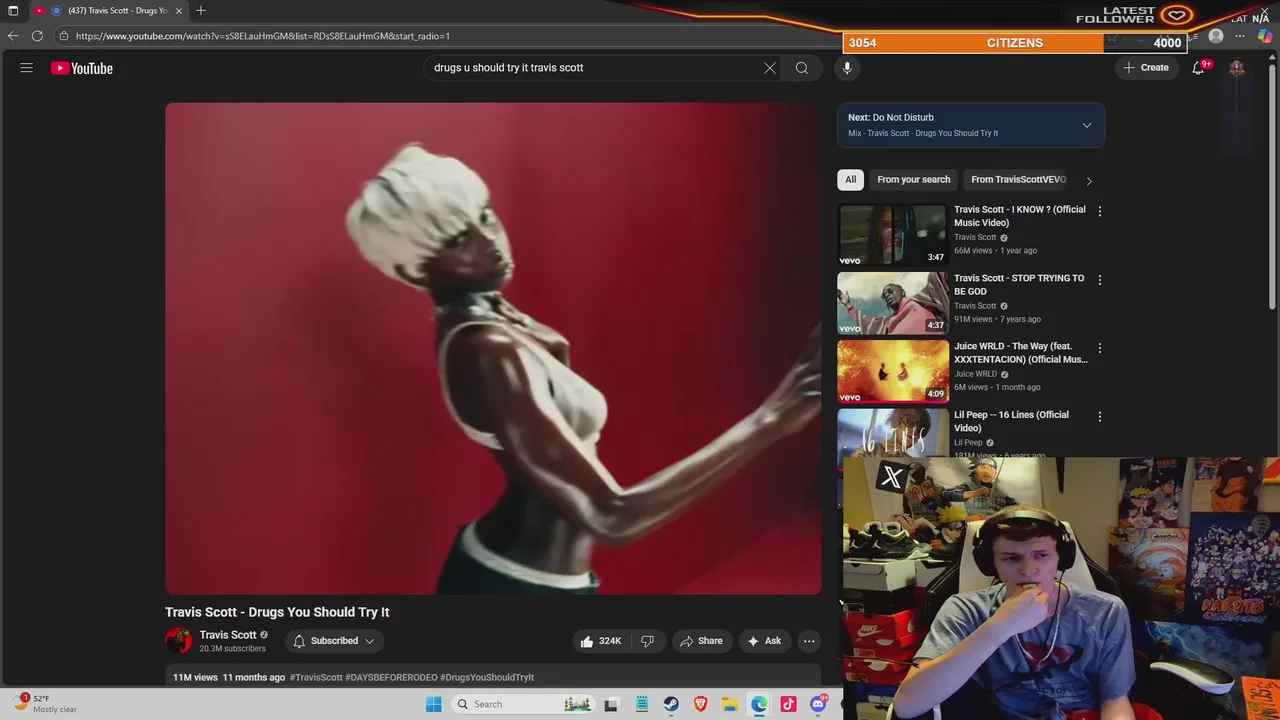1280x720 pixels.
Task: Open the browser tab actions menu icon
Action: pos(13,10)
